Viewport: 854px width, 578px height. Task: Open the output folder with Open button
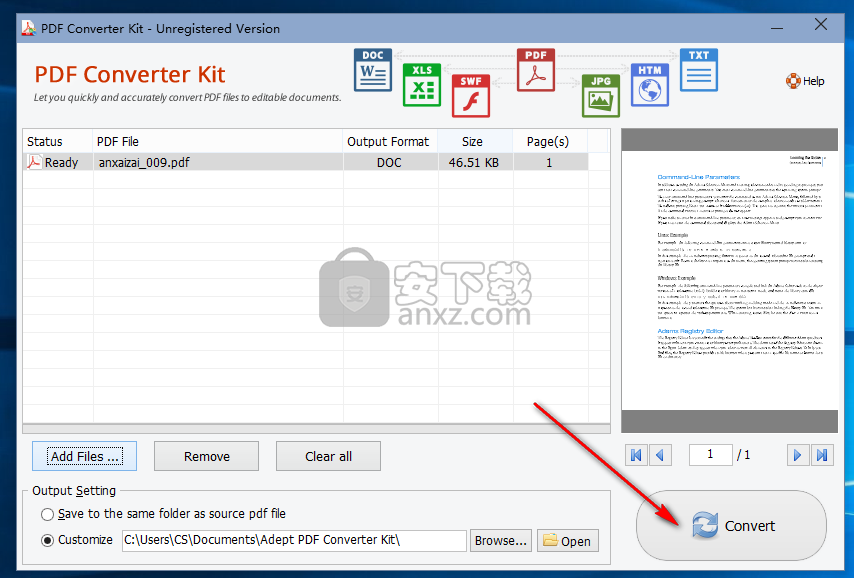(568, 540)
